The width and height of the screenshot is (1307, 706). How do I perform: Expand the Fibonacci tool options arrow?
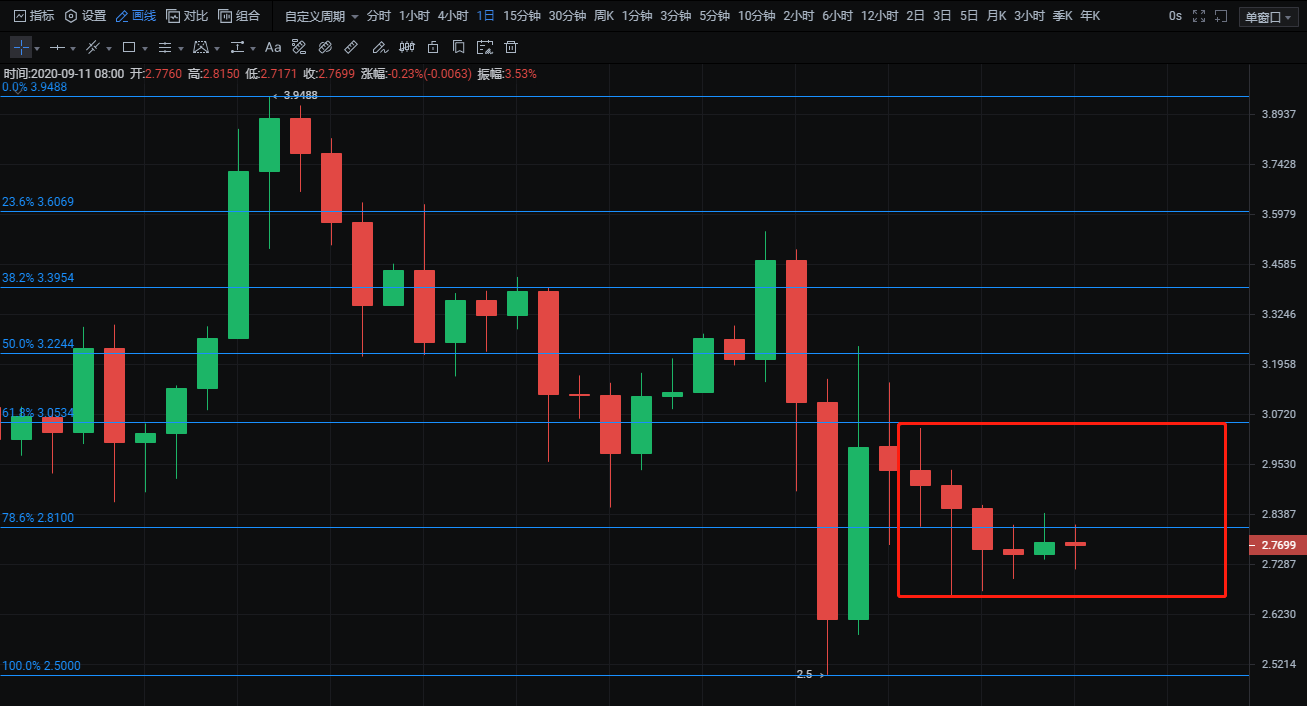click(181, 48)
